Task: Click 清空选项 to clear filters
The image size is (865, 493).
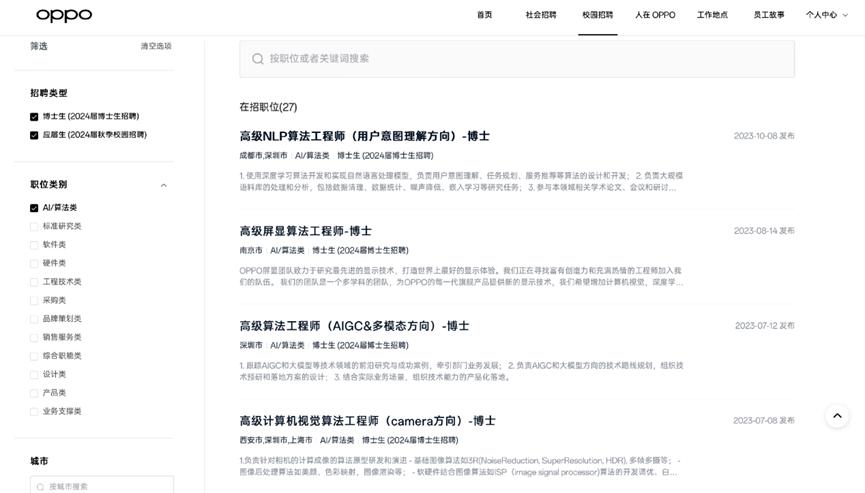Action: click(x=156, y=46)
